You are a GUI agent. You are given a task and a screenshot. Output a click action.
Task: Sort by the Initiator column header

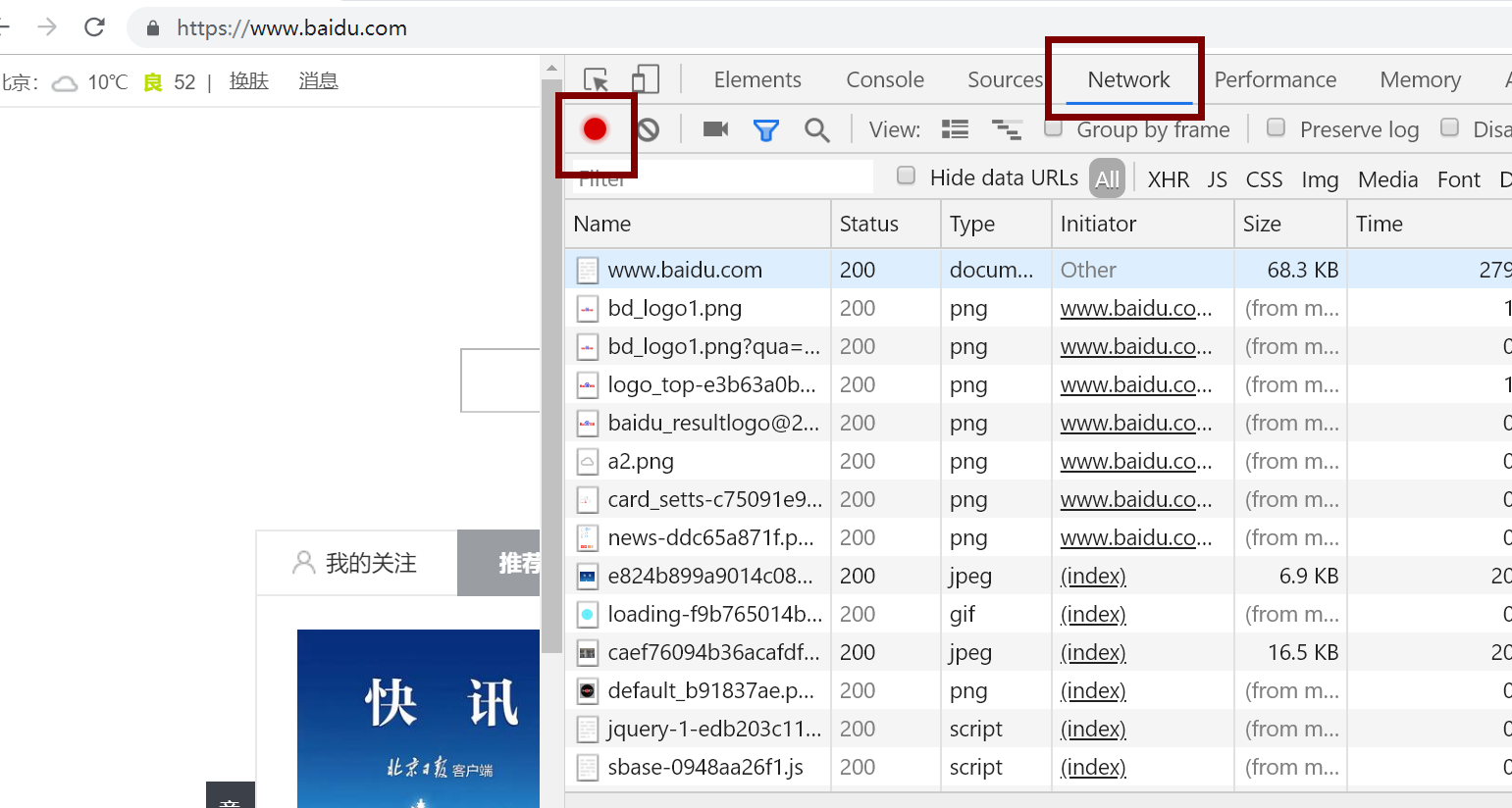tap(1143, 224)
